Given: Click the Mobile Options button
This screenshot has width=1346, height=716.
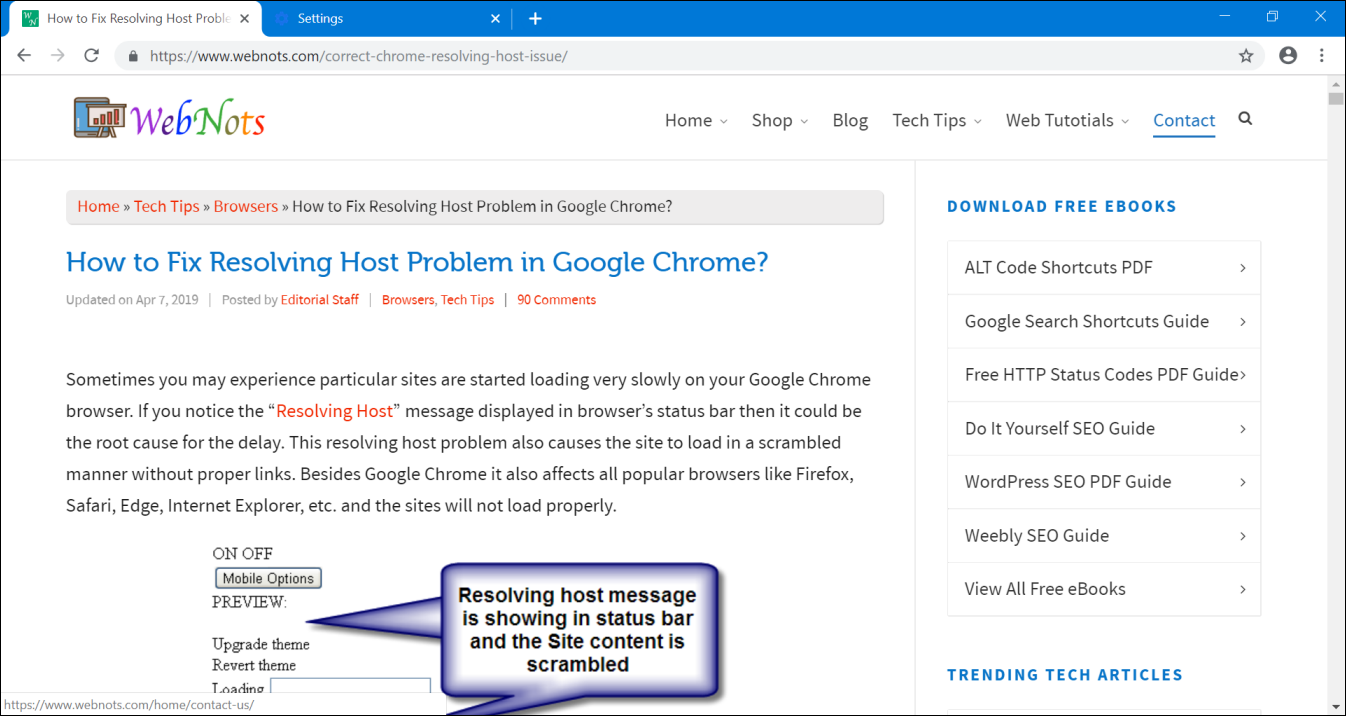Looking at the screenshot, I should pos(268,578).
